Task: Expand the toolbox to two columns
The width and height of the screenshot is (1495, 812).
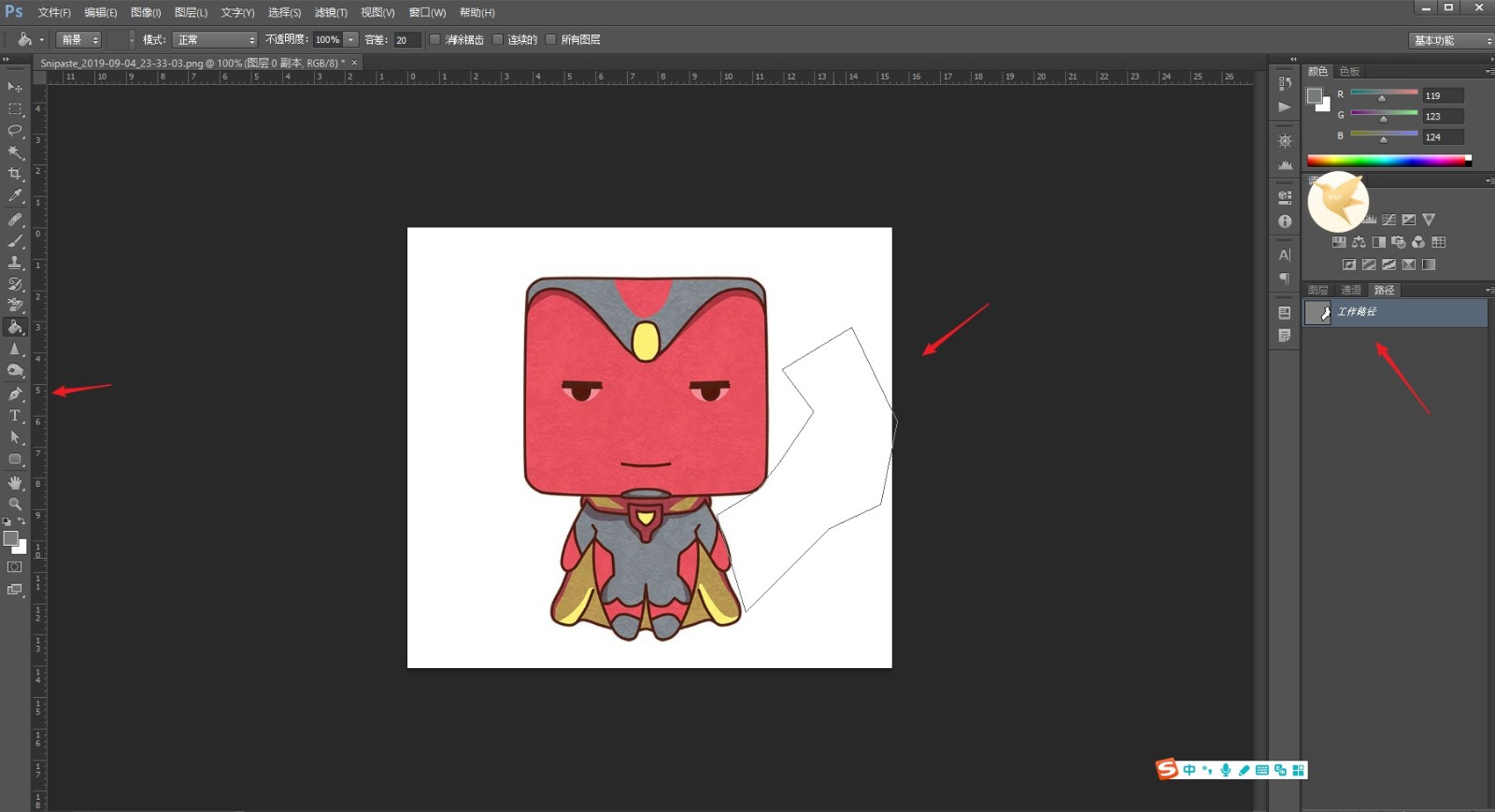Action: click(x=7, y=59)
